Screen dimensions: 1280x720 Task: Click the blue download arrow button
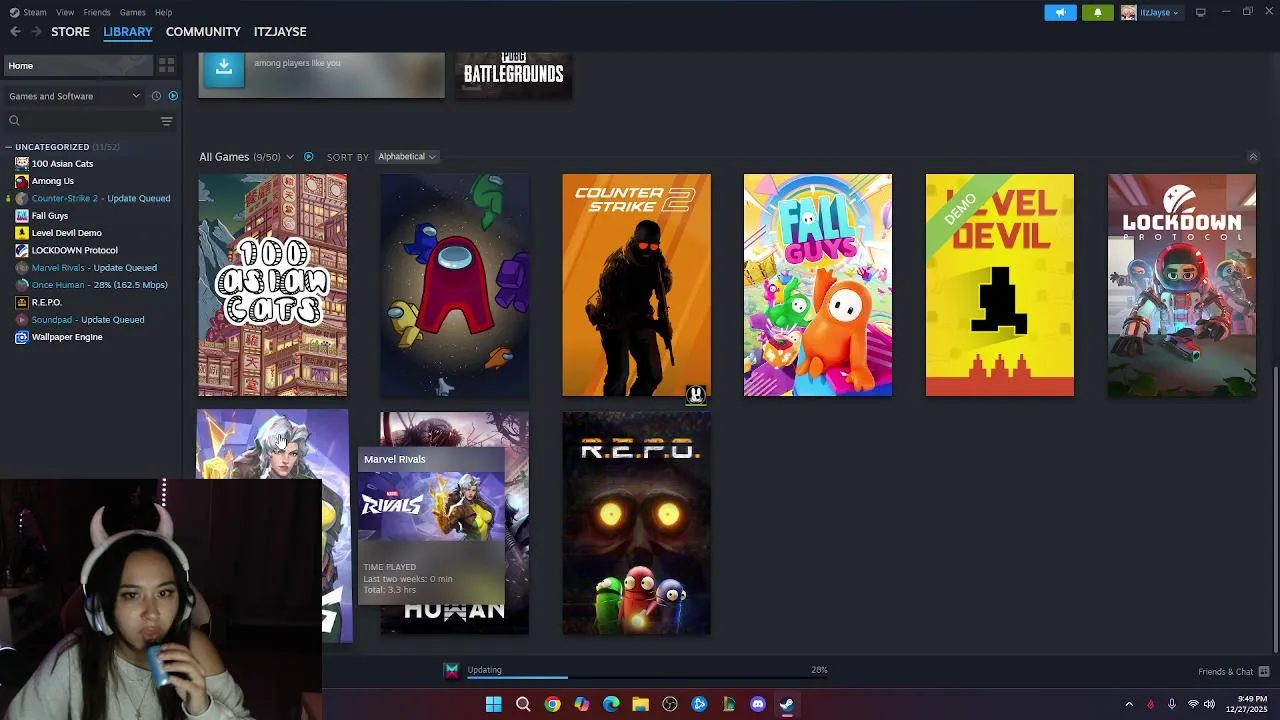point(224,68)
